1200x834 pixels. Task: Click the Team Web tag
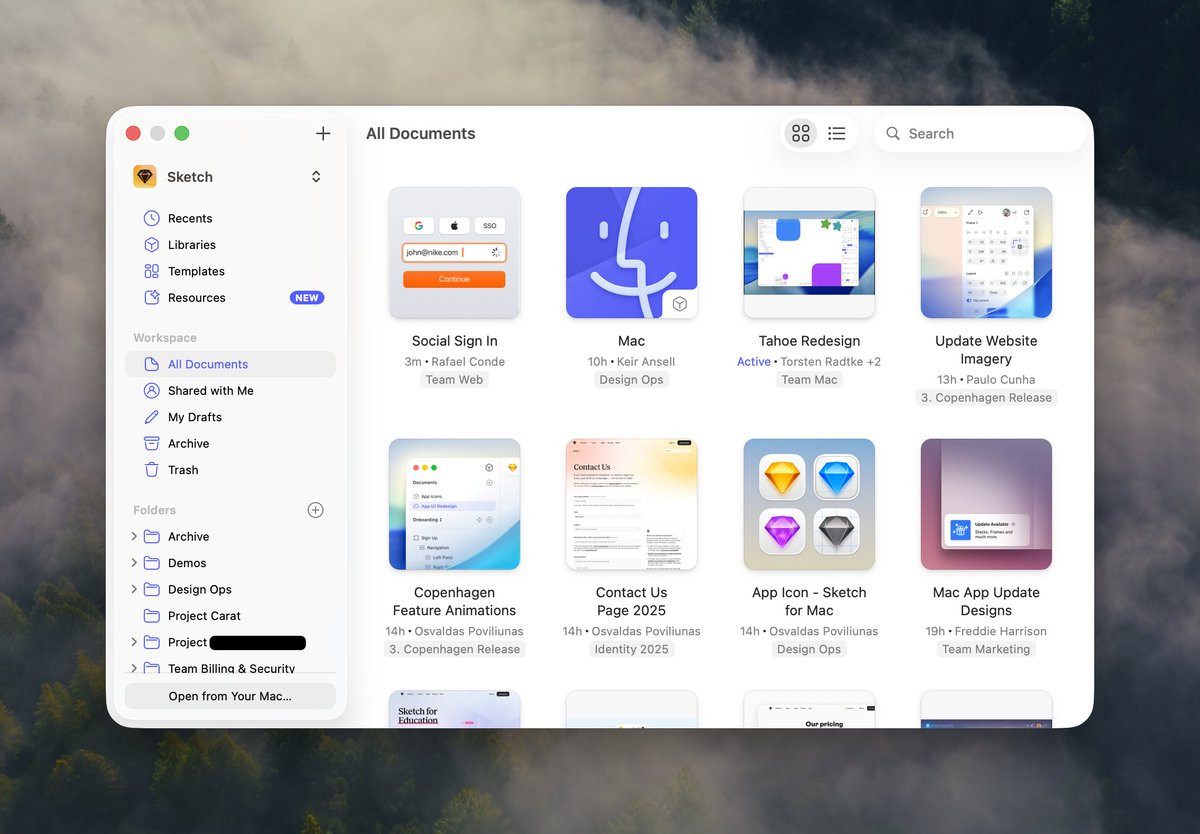(454, 380)
